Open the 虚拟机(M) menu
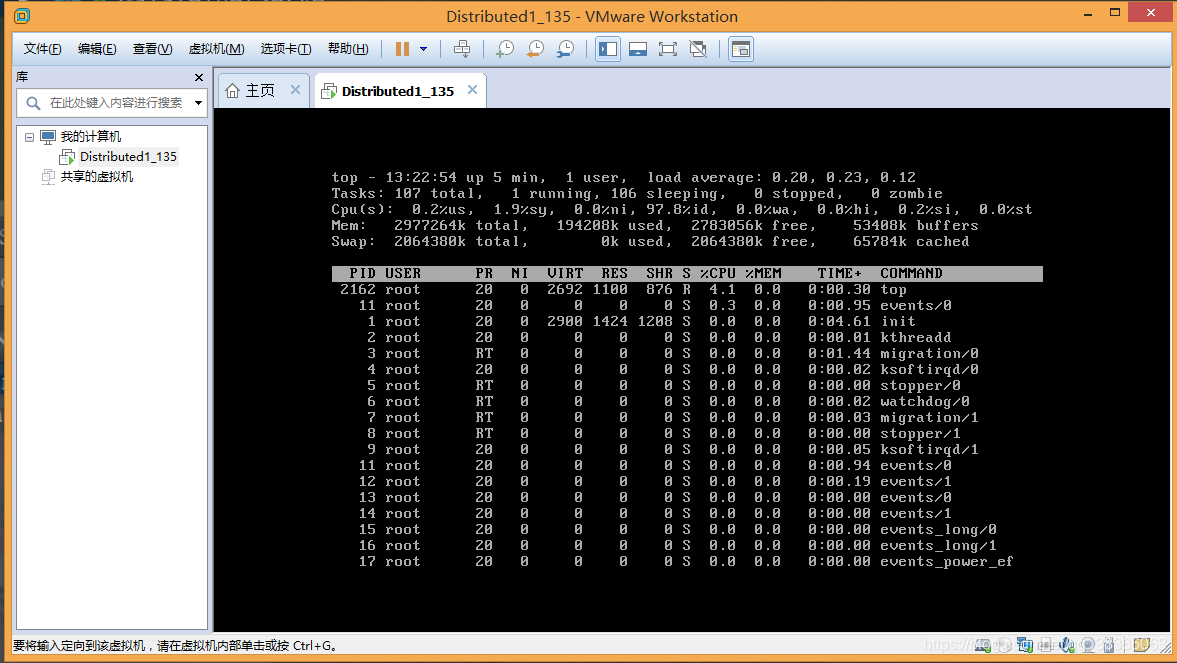This screenshot has width=1177, height=663. coord(216,49)
